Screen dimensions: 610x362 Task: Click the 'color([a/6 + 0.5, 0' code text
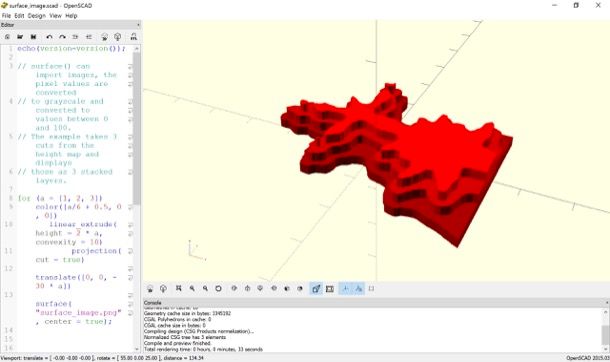[x=78, y=207]
